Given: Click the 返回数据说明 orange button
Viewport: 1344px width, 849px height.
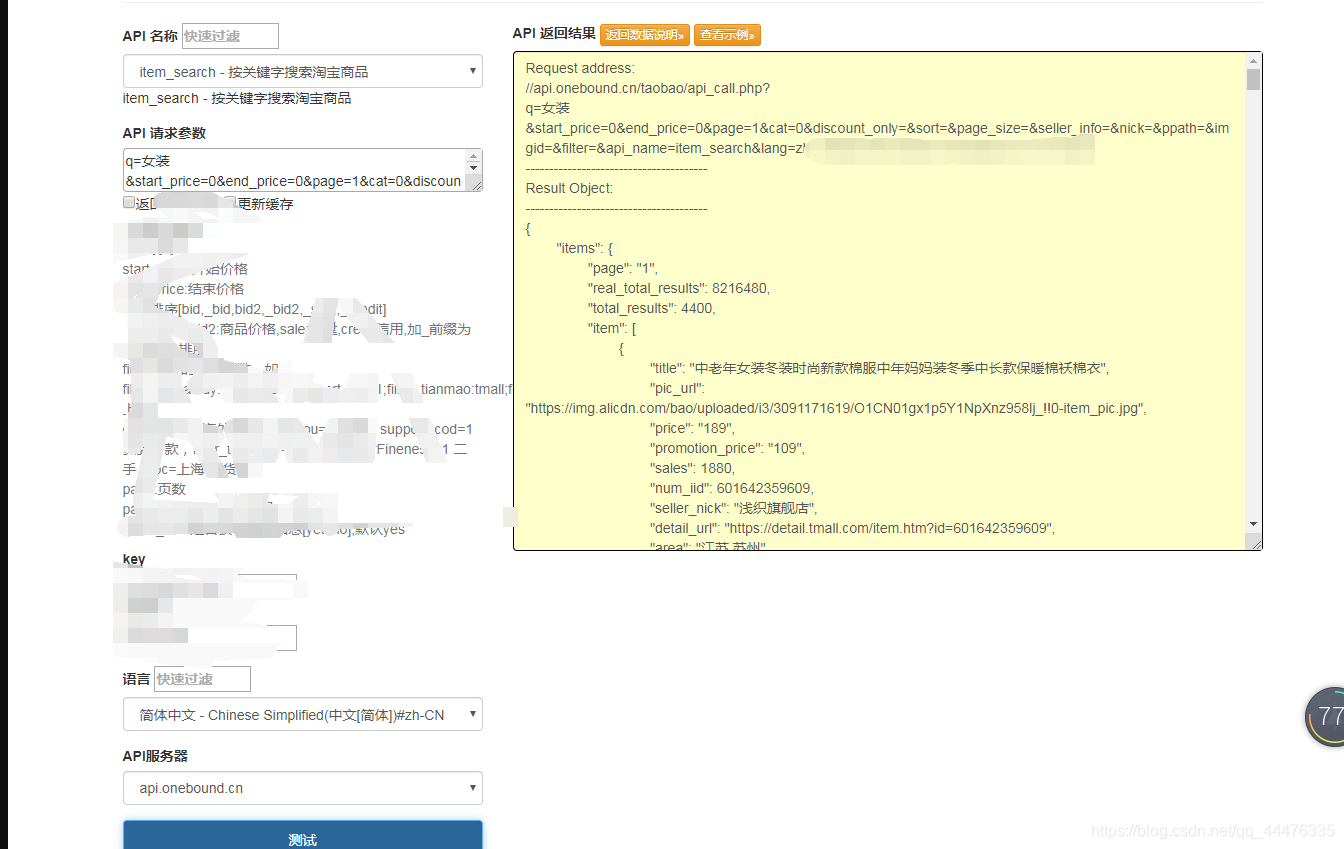Looking at the screenshot, I should (x=645, y=35).
